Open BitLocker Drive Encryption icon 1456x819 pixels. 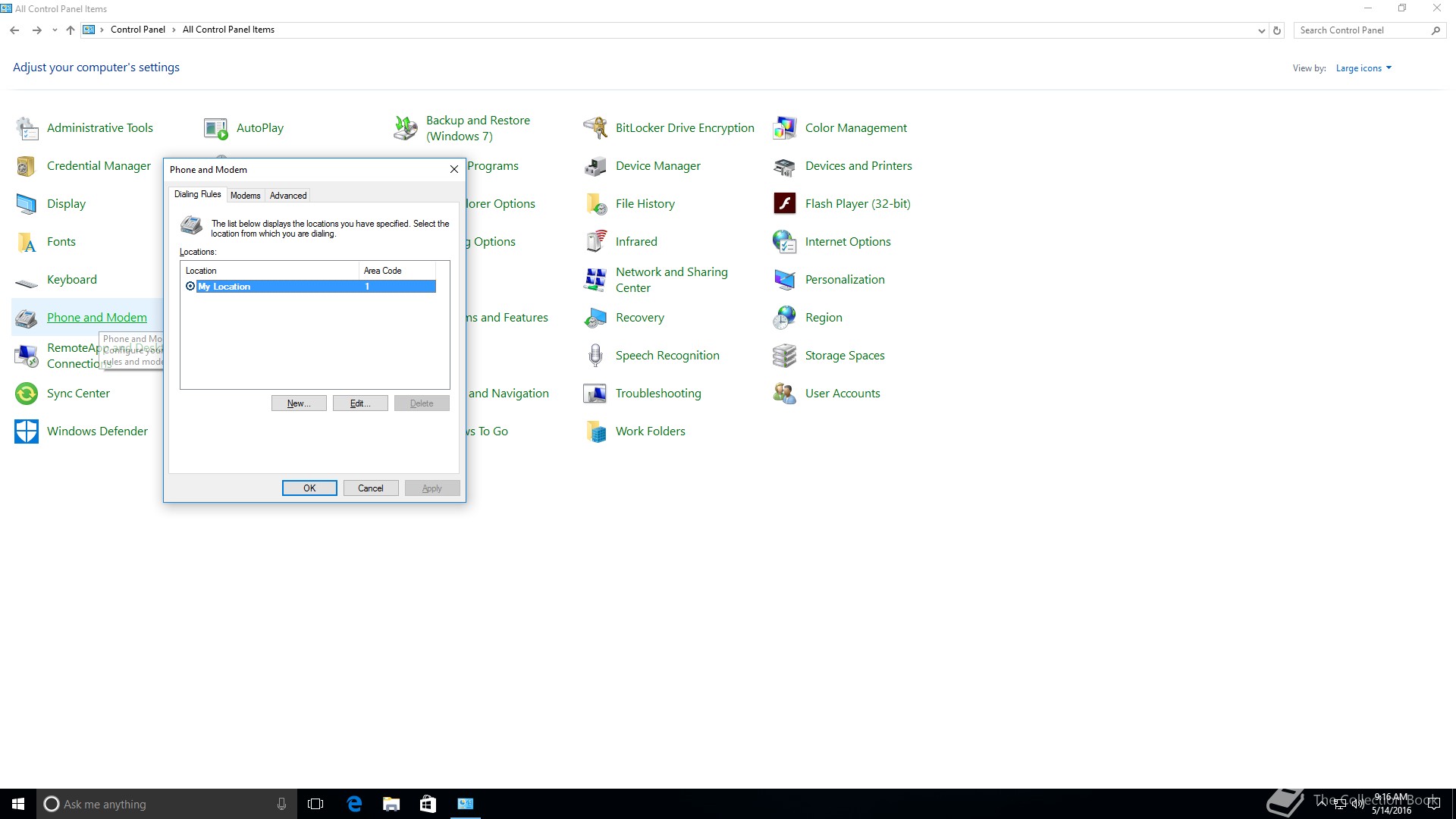[x=595, y=128]
